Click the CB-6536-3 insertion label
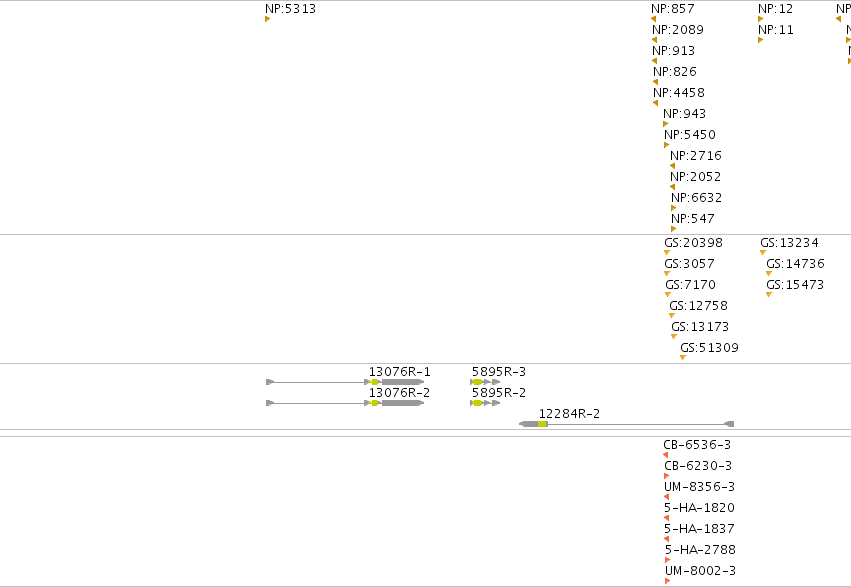Screen dimensions: 851x587 (697, 445)
